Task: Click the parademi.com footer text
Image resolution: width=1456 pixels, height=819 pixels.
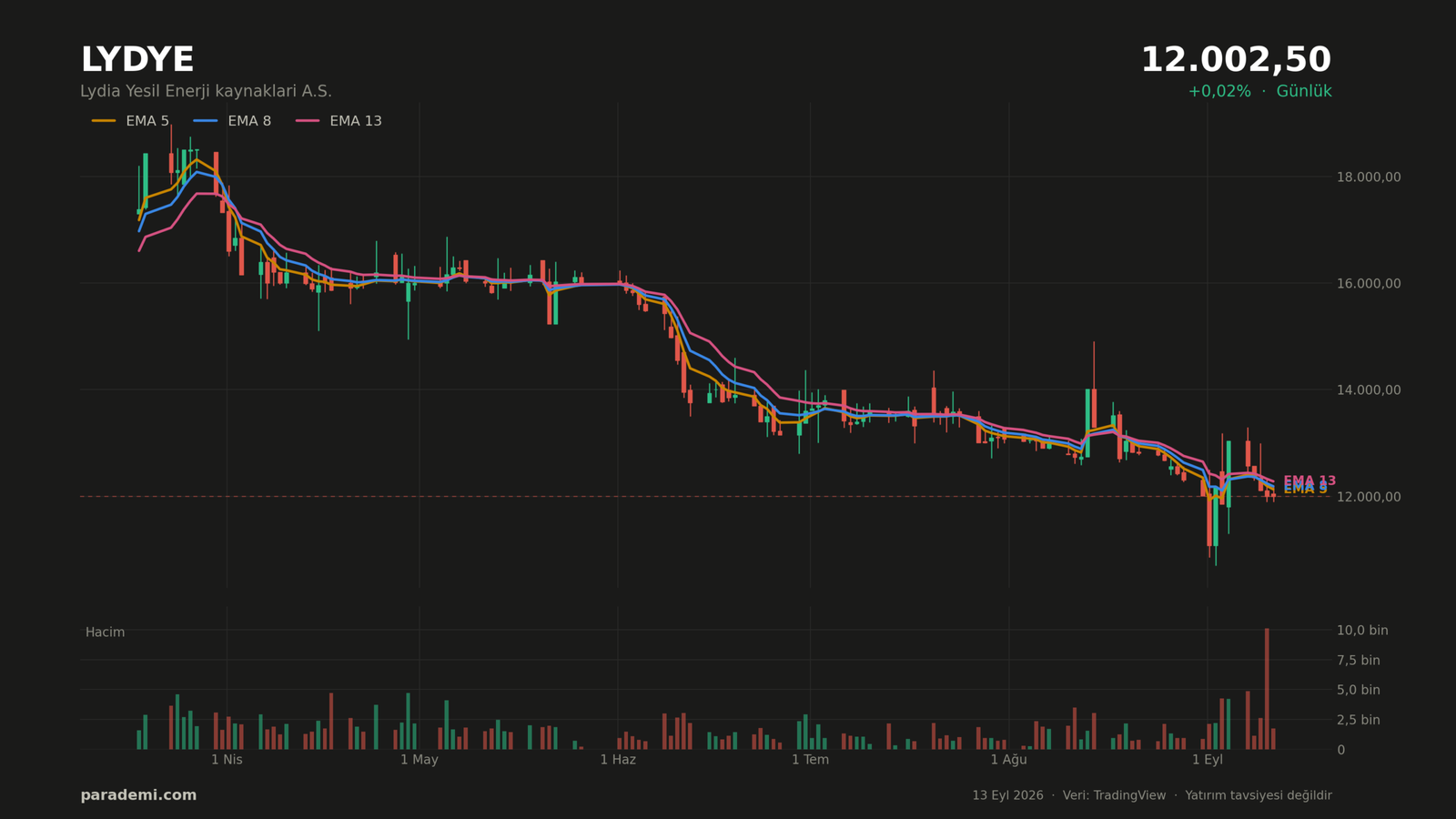Action: pos(138,795)
